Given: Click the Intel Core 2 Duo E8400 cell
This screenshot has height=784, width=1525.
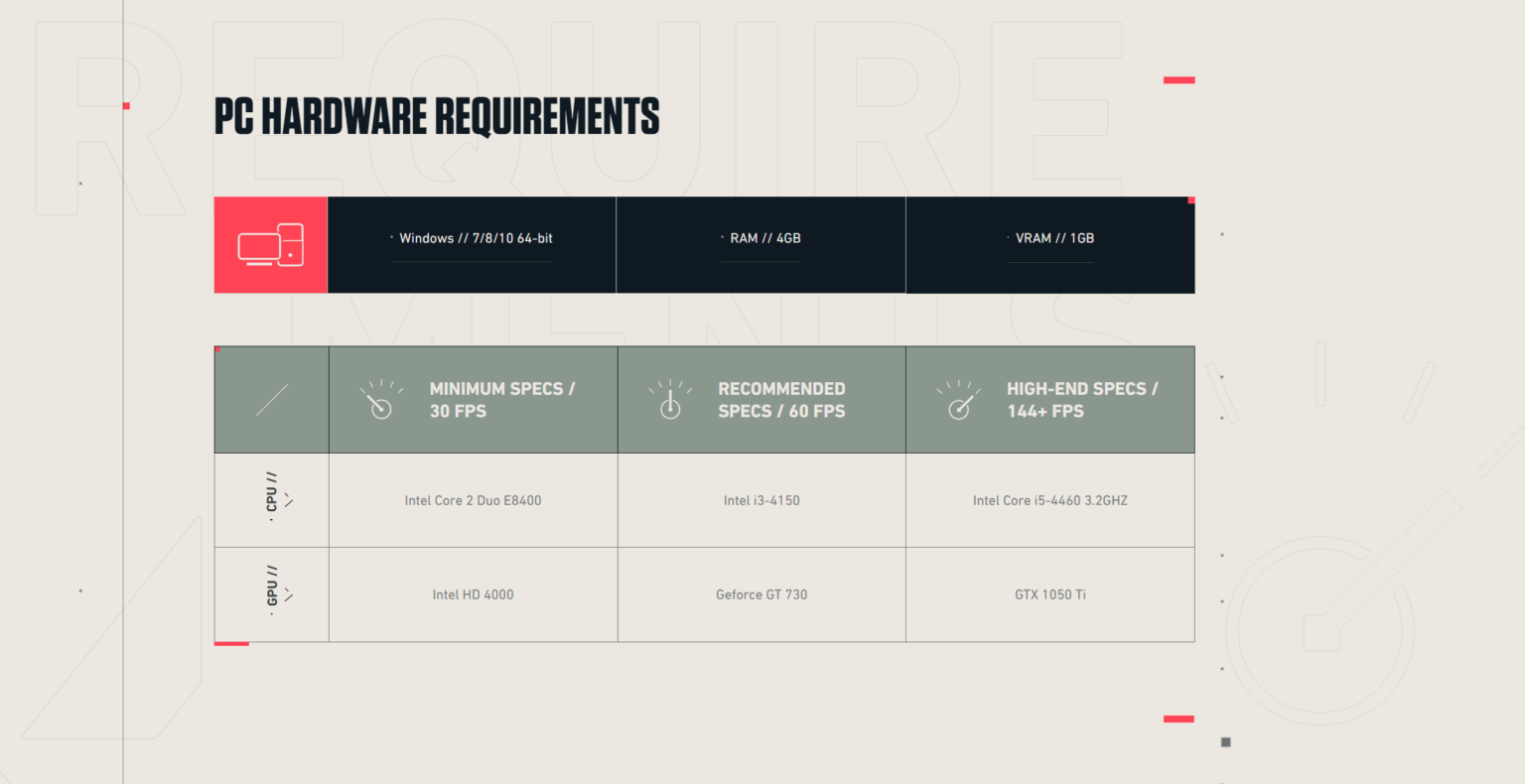Looking at the screenshot, I should [473, 500].
